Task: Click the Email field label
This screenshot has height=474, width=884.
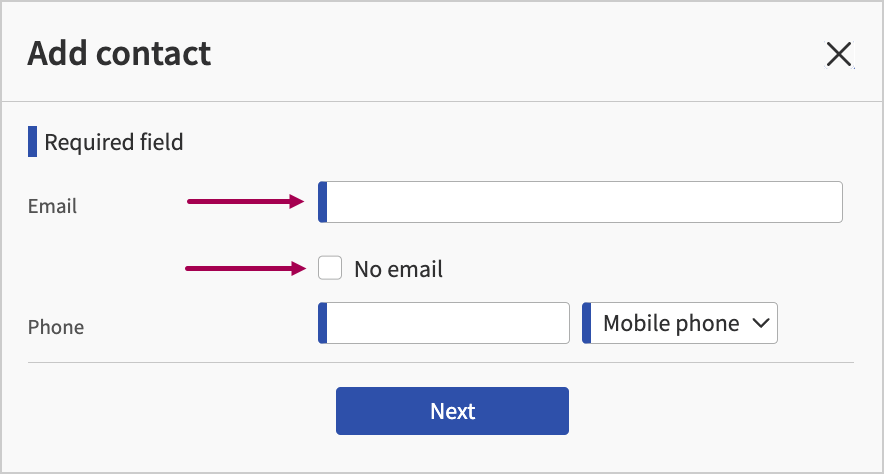Action: pos(53,207)
